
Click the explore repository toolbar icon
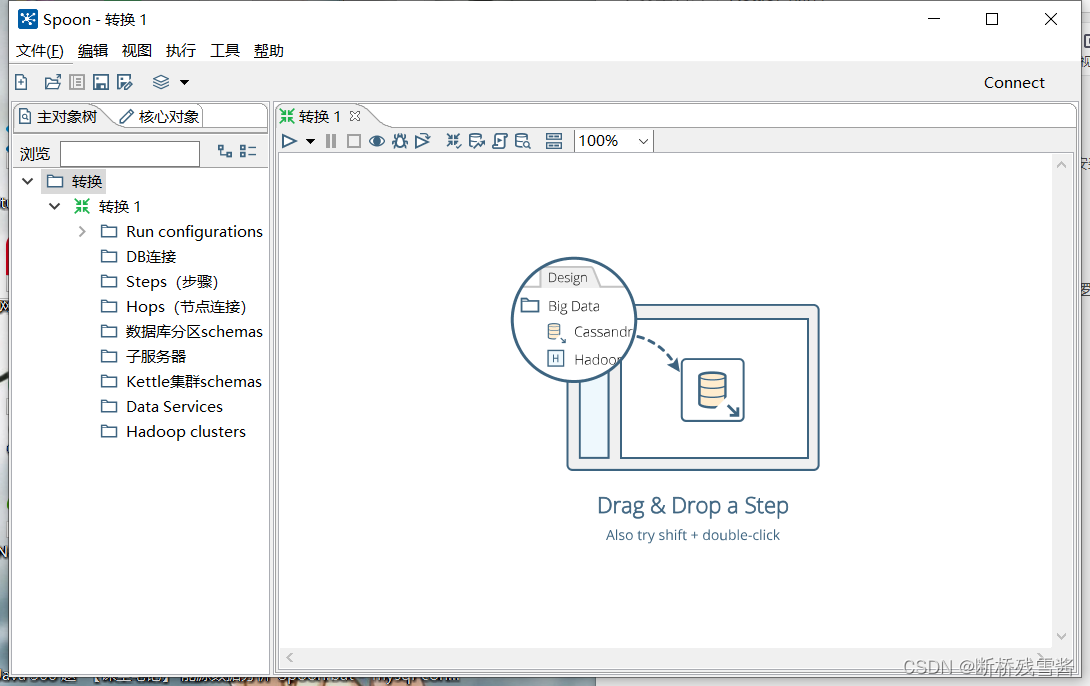click(77, 82)
